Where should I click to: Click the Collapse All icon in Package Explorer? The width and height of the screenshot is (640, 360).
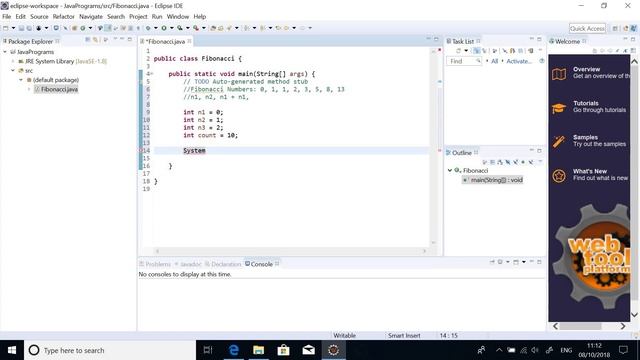pos(88,40)
